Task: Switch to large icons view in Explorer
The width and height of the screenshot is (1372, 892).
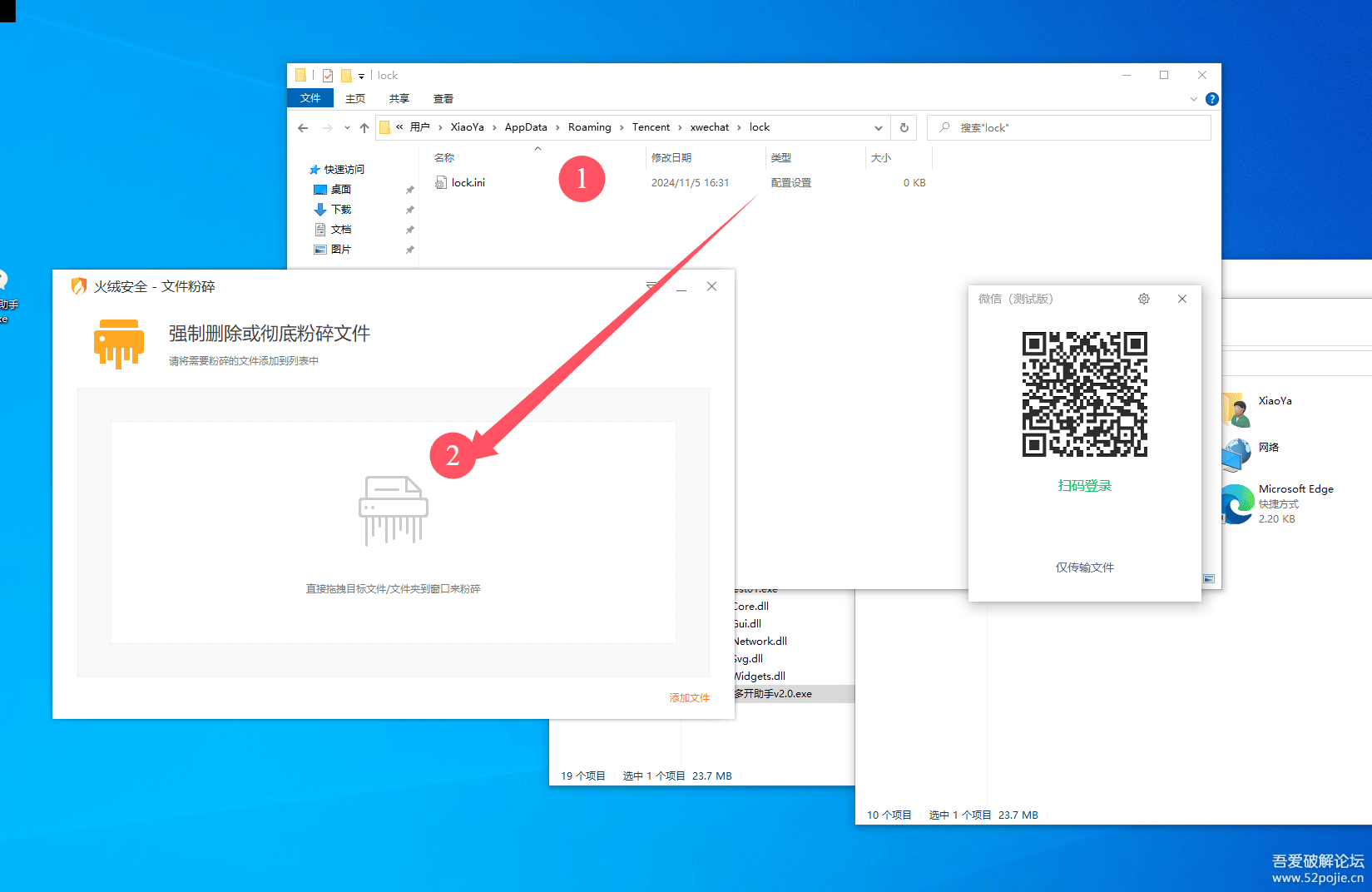Action: pos(1209,578)
